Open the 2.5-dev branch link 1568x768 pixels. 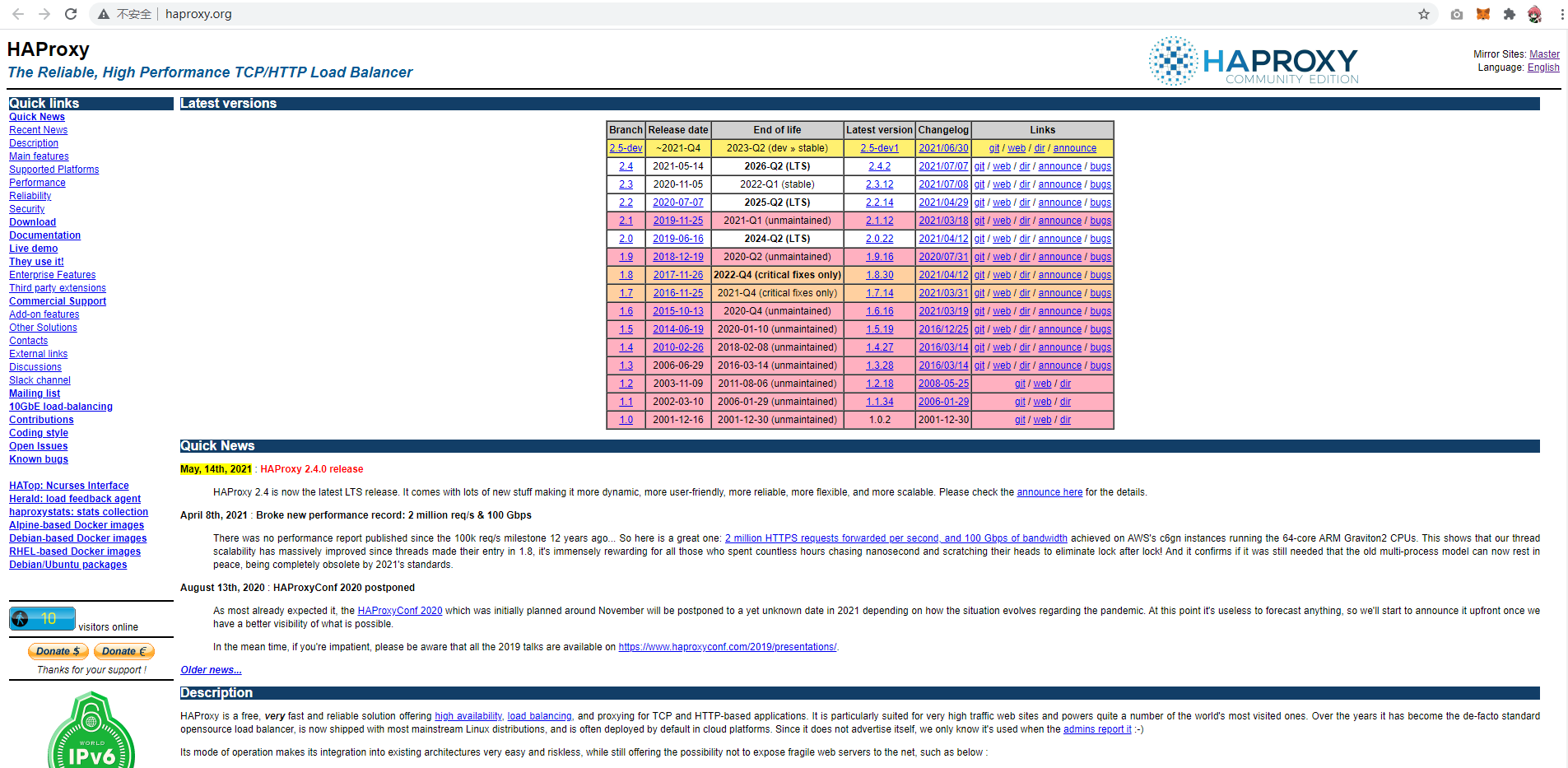626,148
